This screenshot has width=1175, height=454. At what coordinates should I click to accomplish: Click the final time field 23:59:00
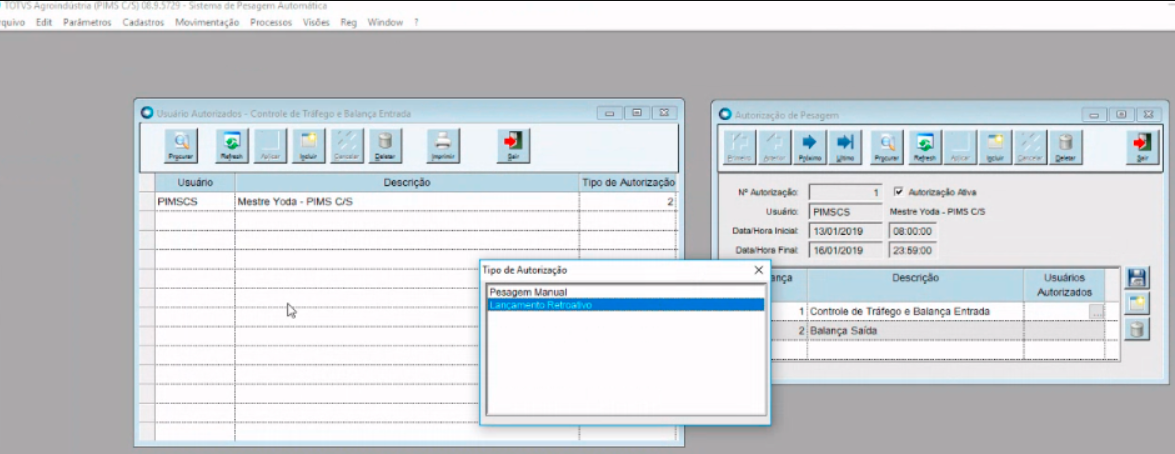pyautogui.click(x=913, y=250)
